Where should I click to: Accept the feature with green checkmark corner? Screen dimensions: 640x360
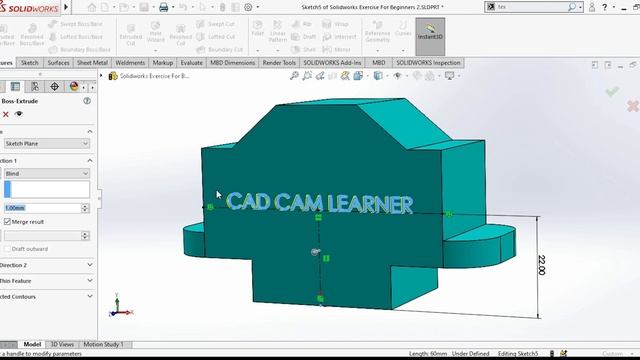pos(612,91)
